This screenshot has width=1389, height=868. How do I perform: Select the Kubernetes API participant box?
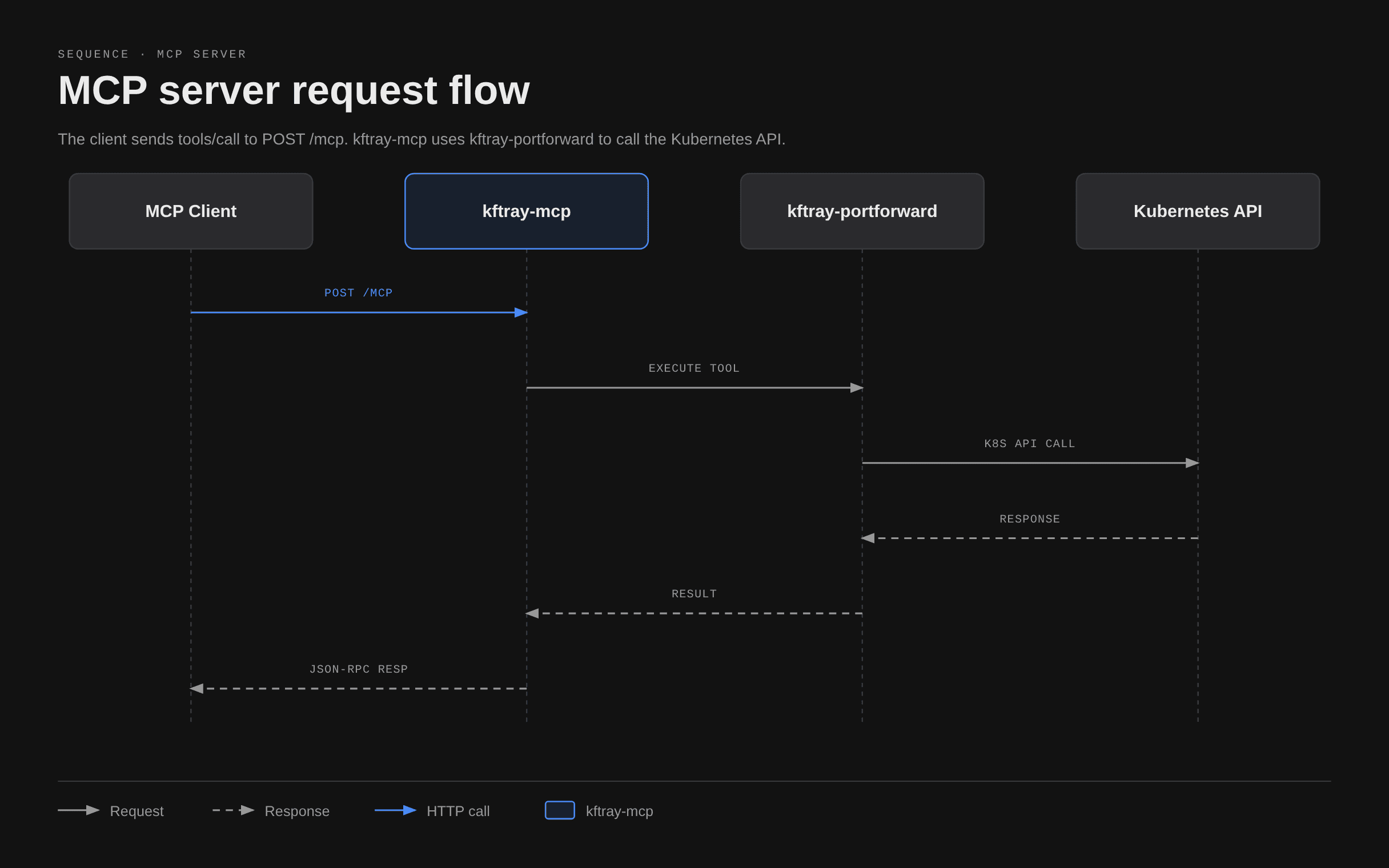[1198, 211]
